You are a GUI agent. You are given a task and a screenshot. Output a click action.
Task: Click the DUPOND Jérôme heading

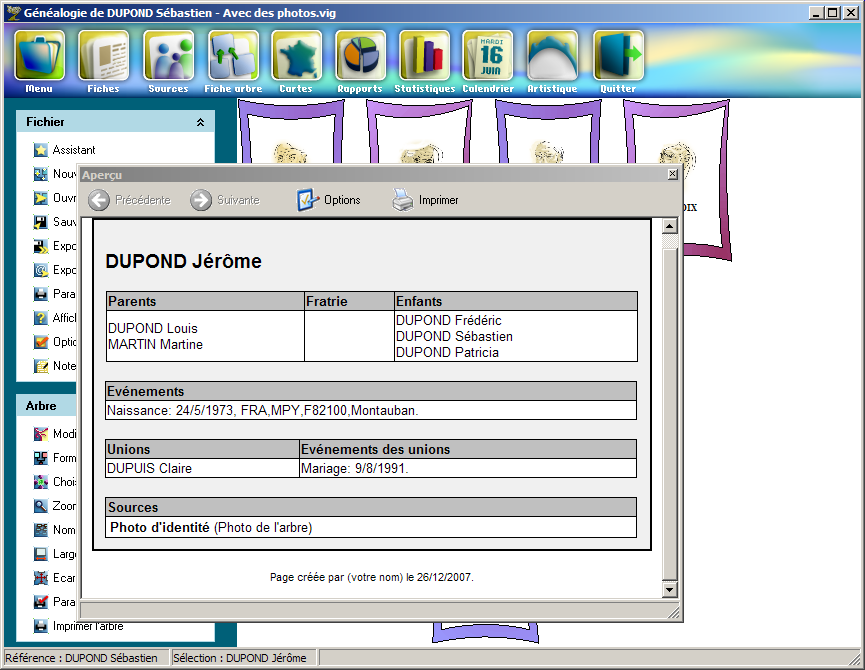[x=184, y=261]
